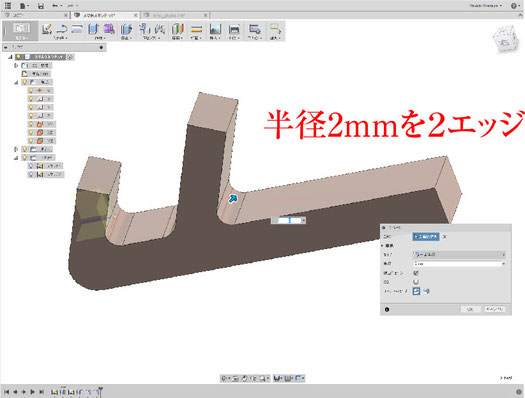This screenshot has height=398, width=525.
Task: Select the highlighted rolling ball corner type
Action: click(416, 291)
